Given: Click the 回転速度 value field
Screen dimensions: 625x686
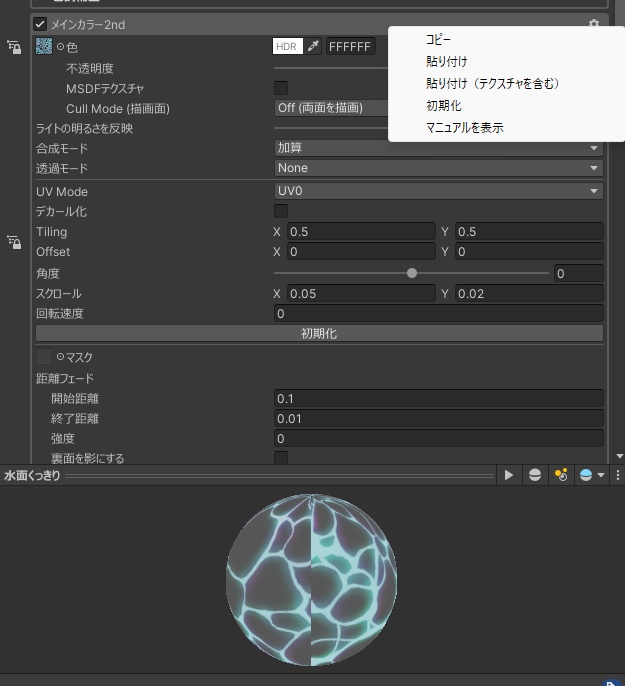Looking at the screenshot, I should tap(439, 313).
